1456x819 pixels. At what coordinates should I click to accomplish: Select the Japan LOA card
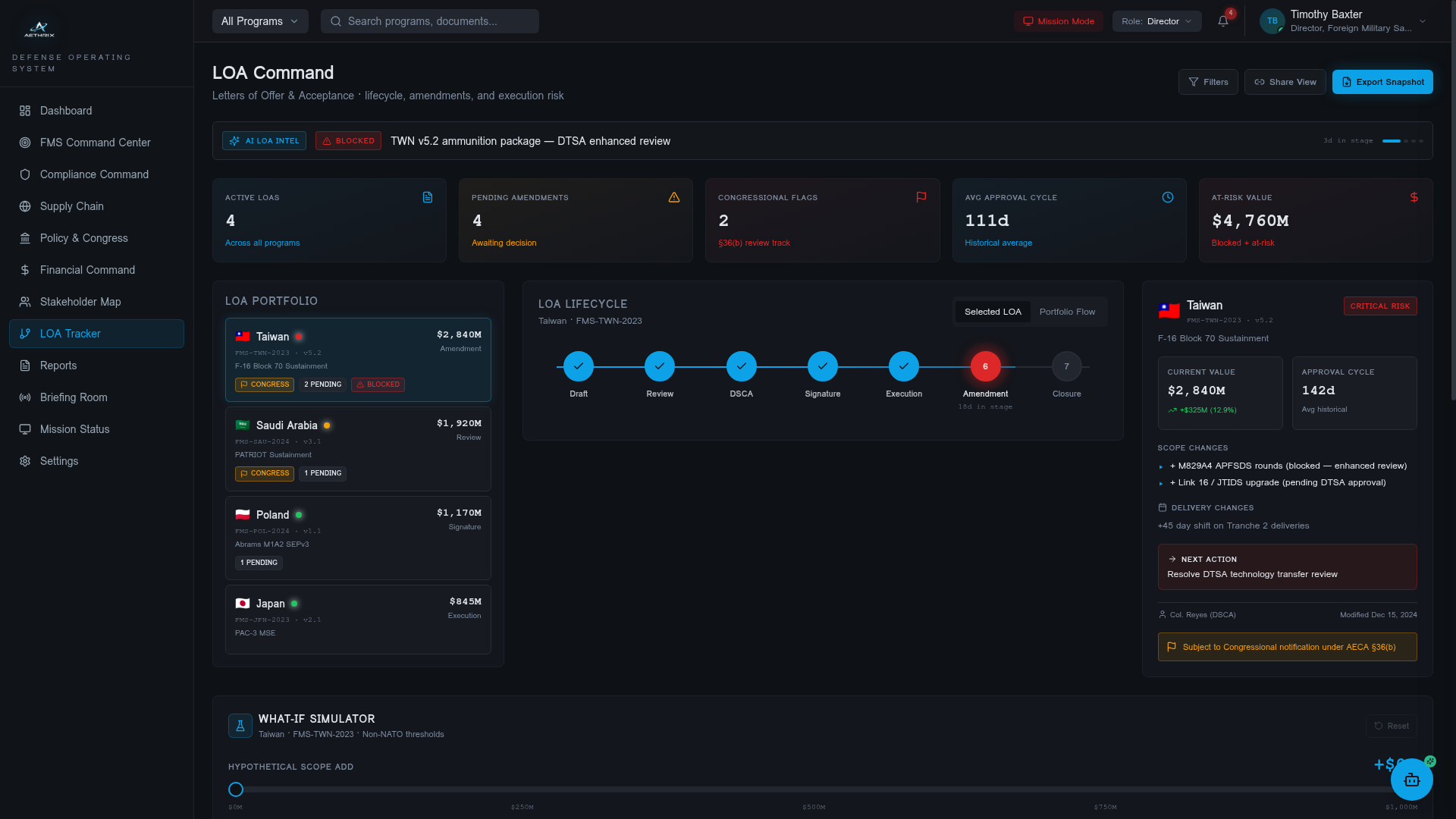coord(358,620)
